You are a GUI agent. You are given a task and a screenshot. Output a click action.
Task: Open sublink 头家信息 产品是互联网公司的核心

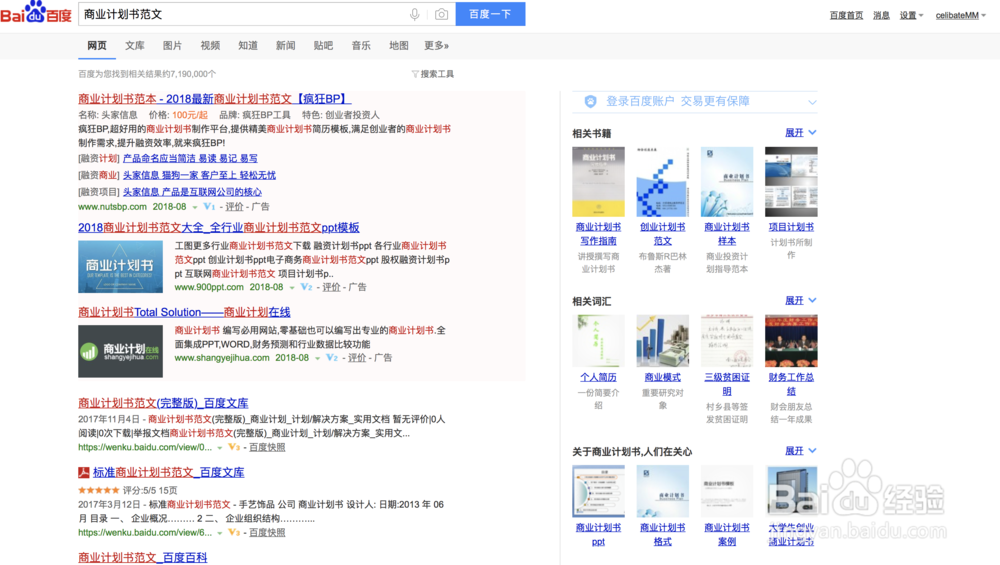pos(192,191)
